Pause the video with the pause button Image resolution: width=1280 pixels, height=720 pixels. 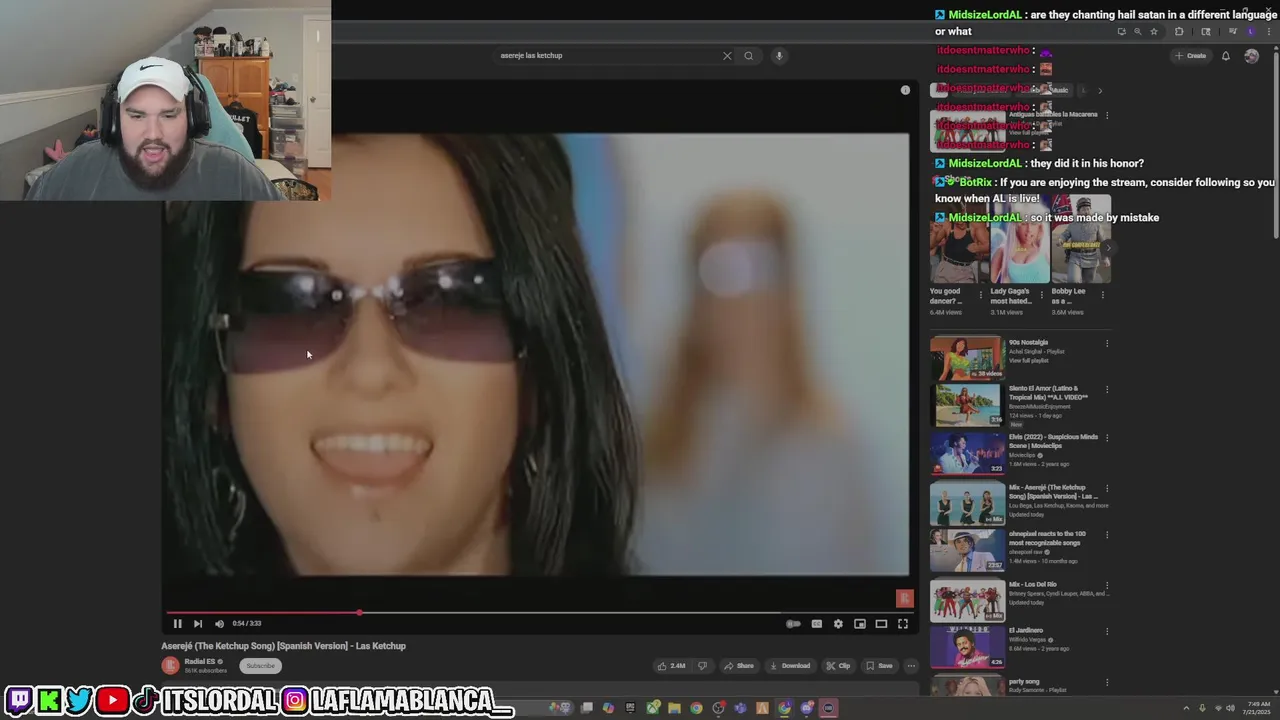[177, 624]
